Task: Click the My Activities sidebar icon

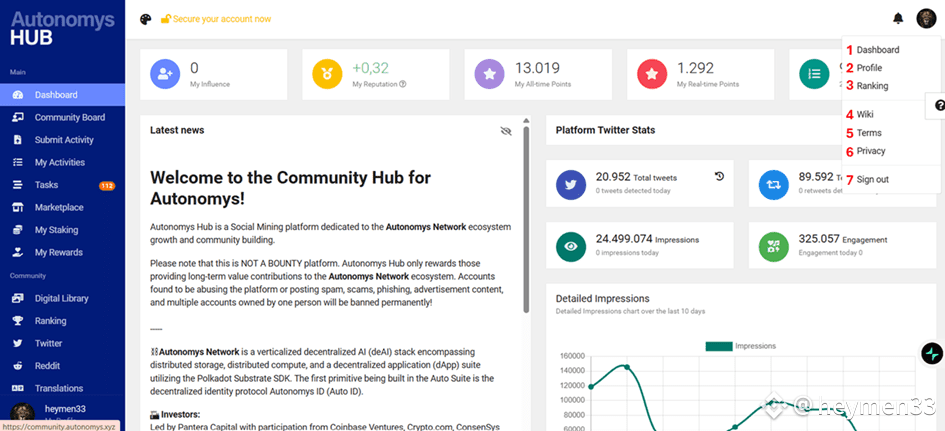Action: 17,162
